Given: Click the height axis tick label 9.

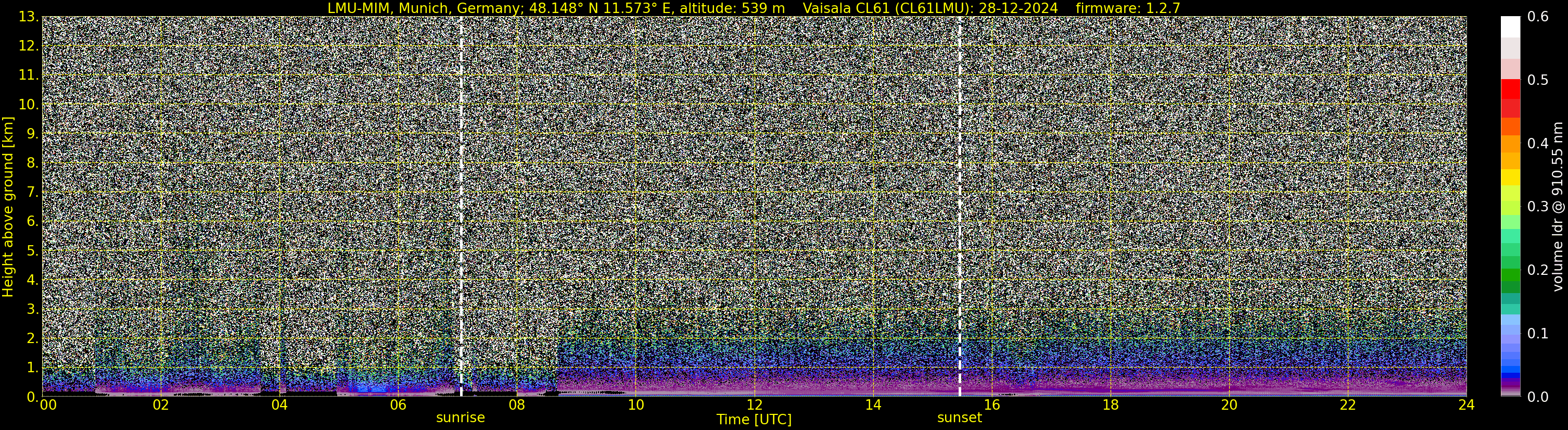Looking at the screenshot, I should click(x=33, y=134).
